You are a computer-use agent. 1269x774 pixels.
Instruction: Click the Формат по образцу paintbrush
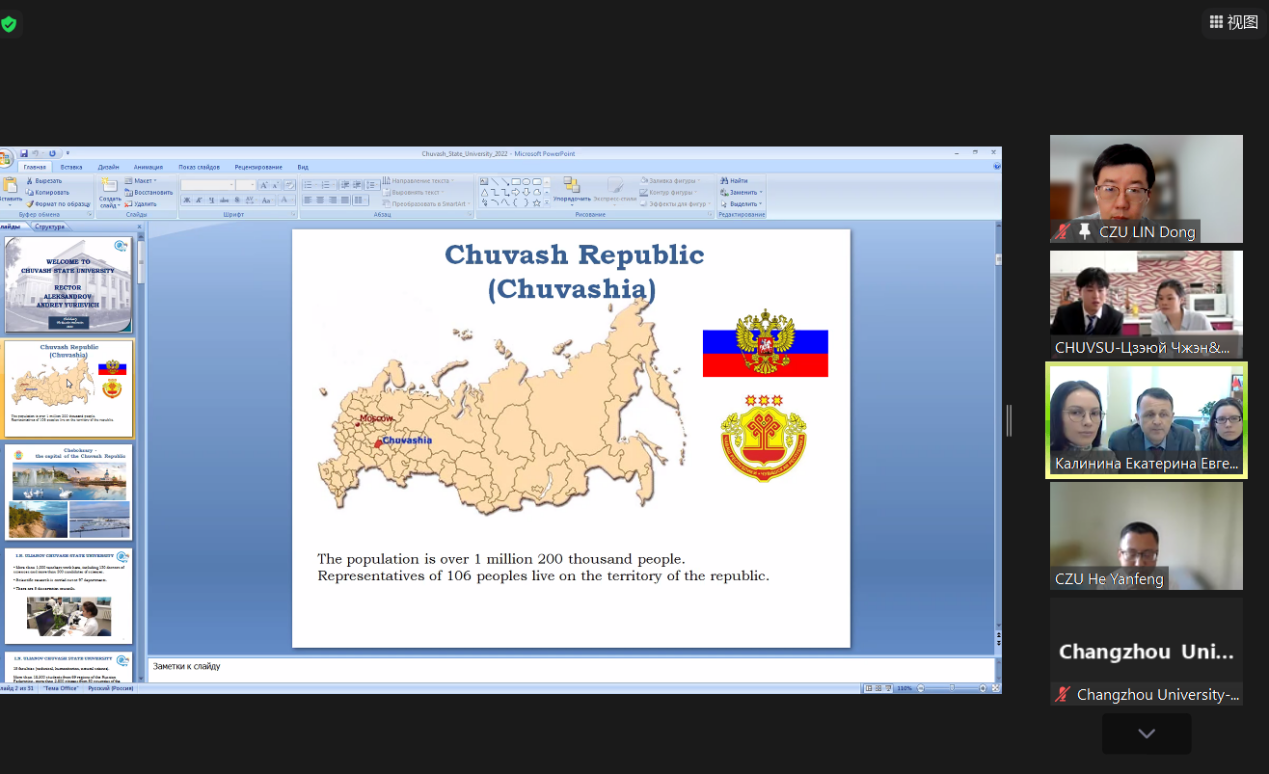click(30, 203)
